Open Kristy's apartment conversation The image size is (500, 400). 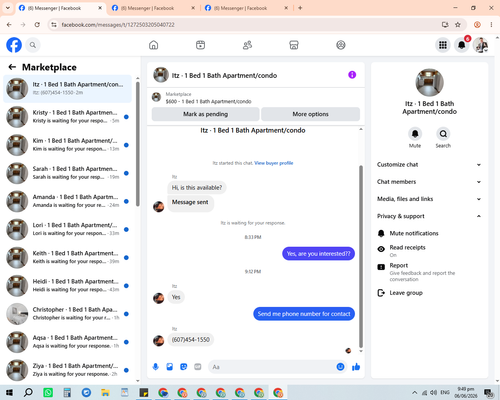point(67,117)
